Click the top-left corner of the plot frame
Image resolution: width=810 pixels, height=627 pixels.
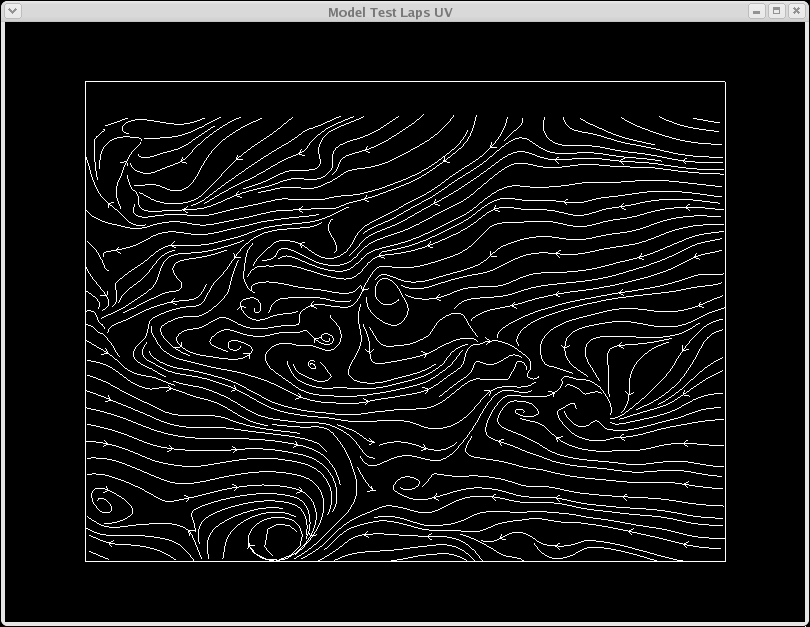[86, 82]
